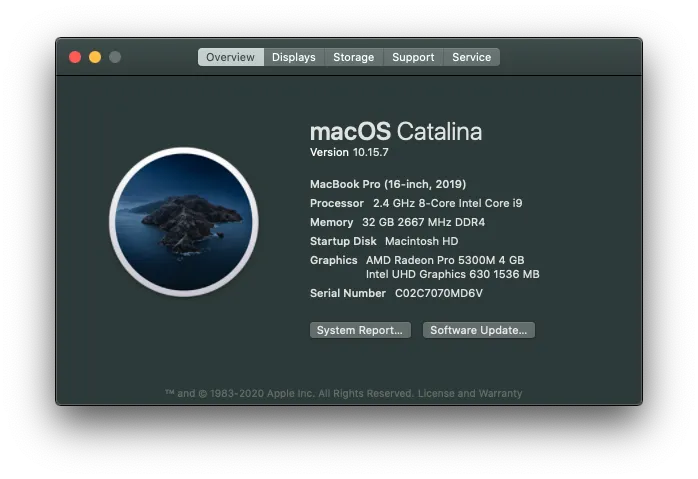Viewport: 698px width, 479px height.
Task: Open the Storage tab
Action: pyautogui.click(x=353, y=57)
